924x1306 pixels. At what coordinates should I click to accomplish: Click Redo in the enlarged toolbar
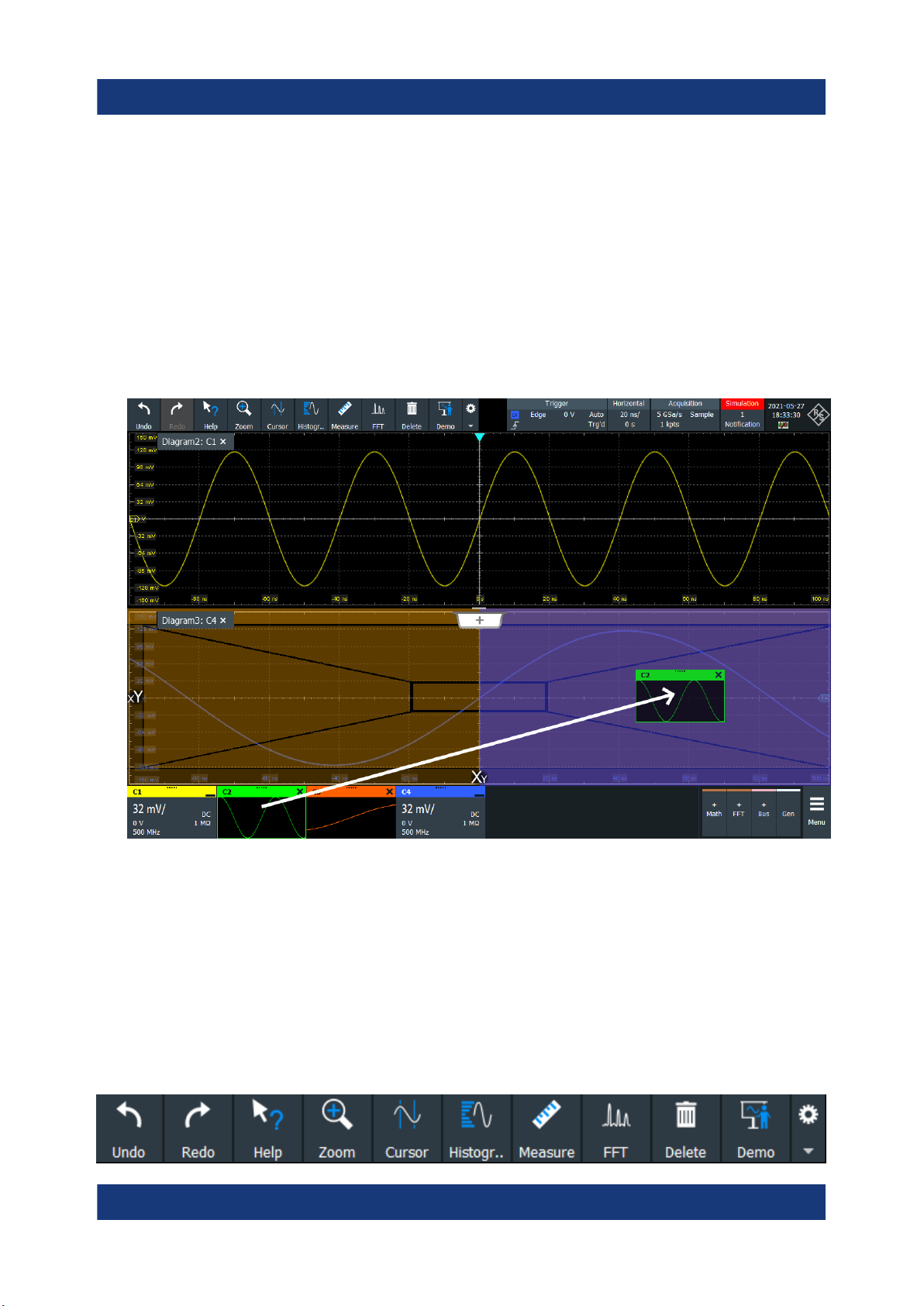[x=198, y=1129]
